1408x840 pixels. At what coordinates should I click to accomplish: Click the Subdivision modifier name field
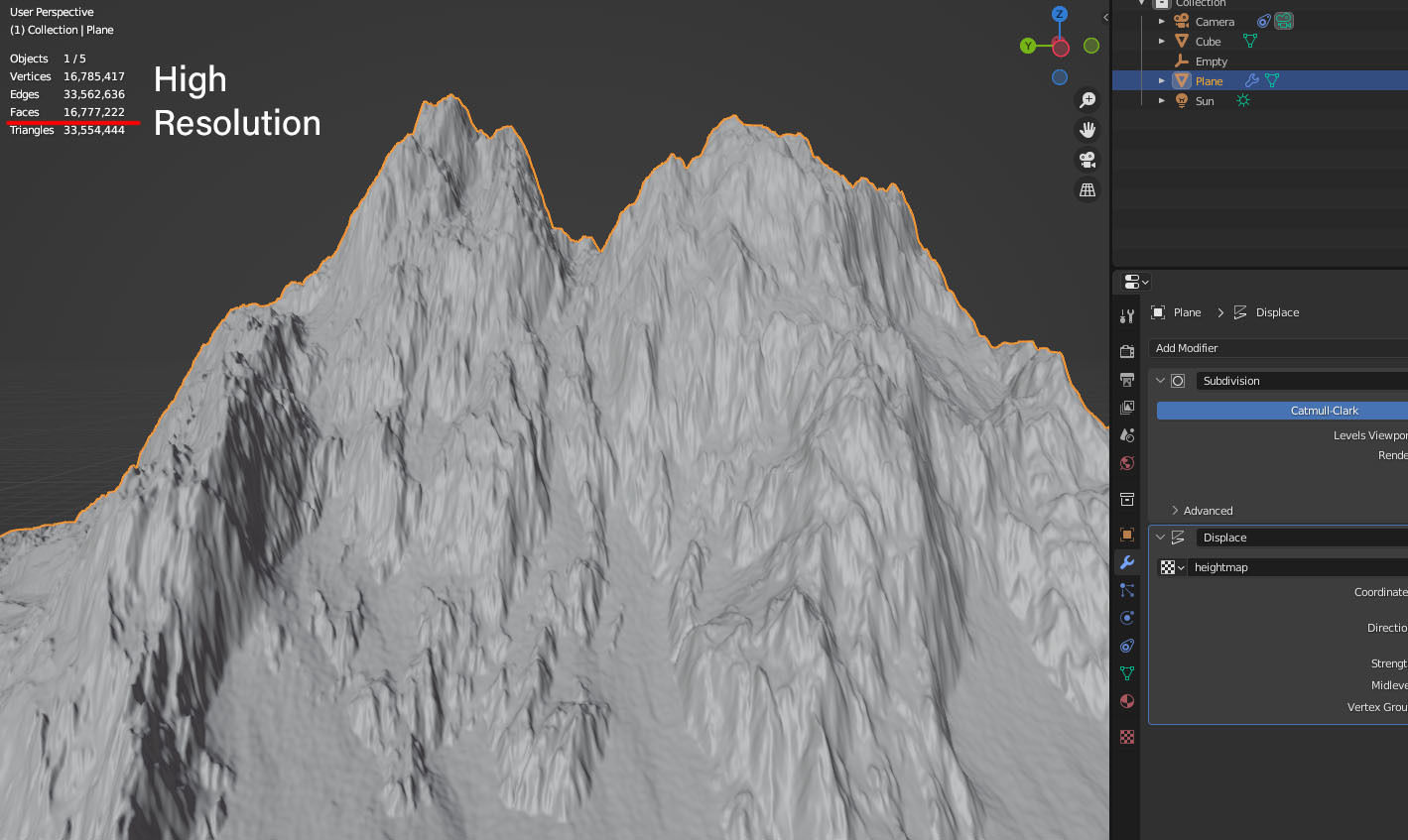point(1302,381)
